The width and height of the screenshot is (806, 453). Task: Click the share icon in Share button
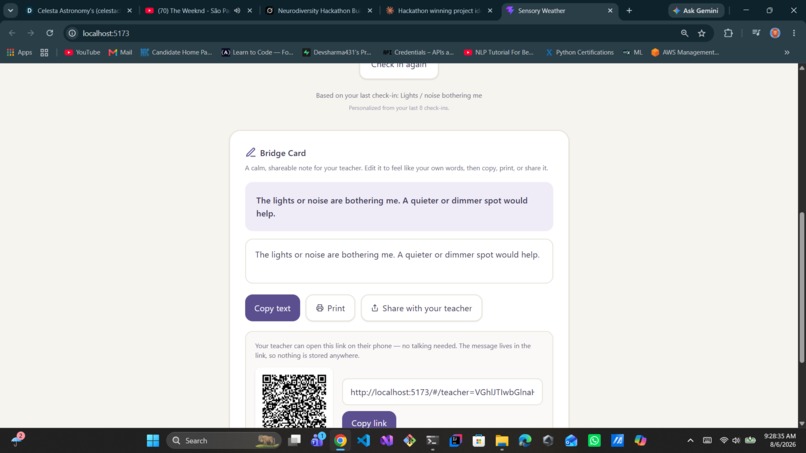pos(375,308)
